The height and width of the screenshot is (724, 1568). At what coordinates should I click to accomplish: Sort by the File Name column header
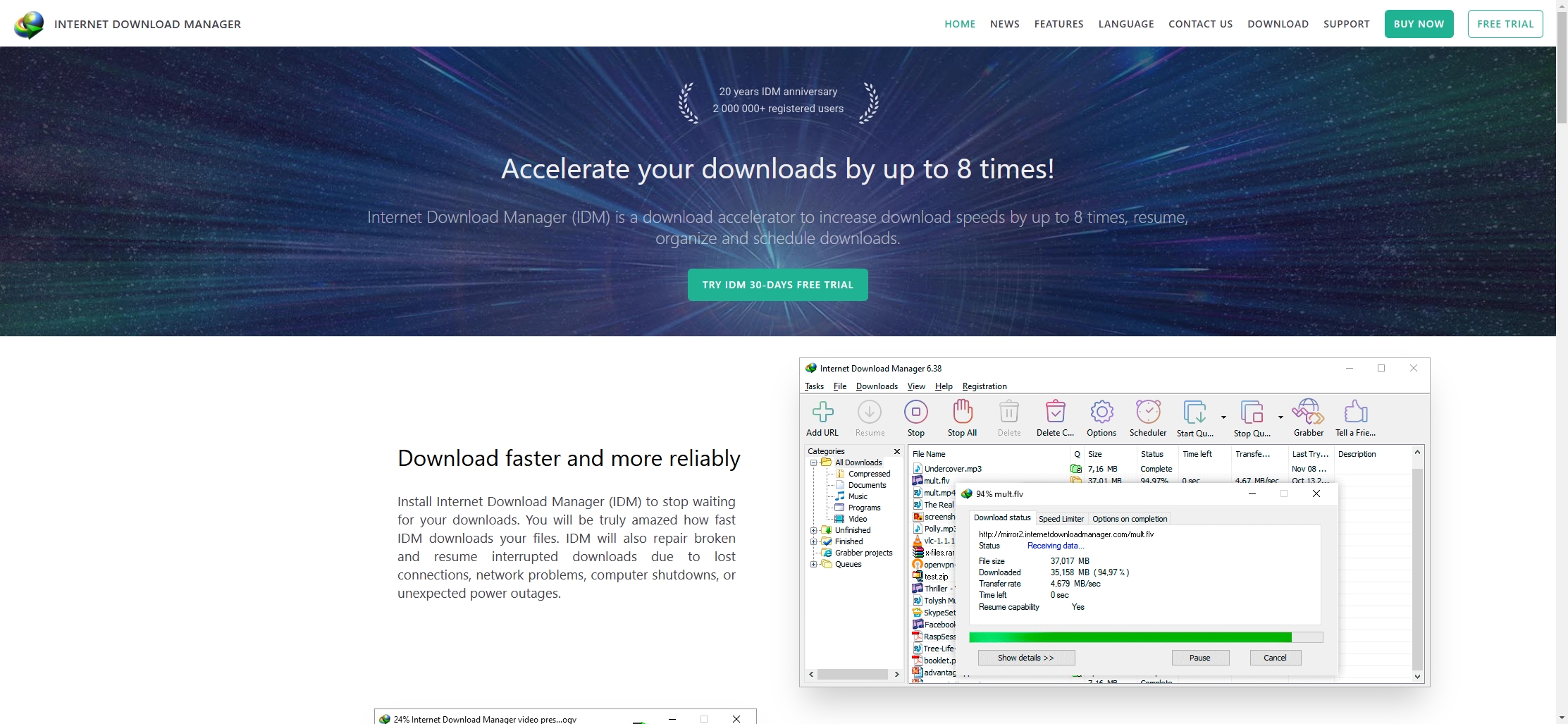coord(989,454)
